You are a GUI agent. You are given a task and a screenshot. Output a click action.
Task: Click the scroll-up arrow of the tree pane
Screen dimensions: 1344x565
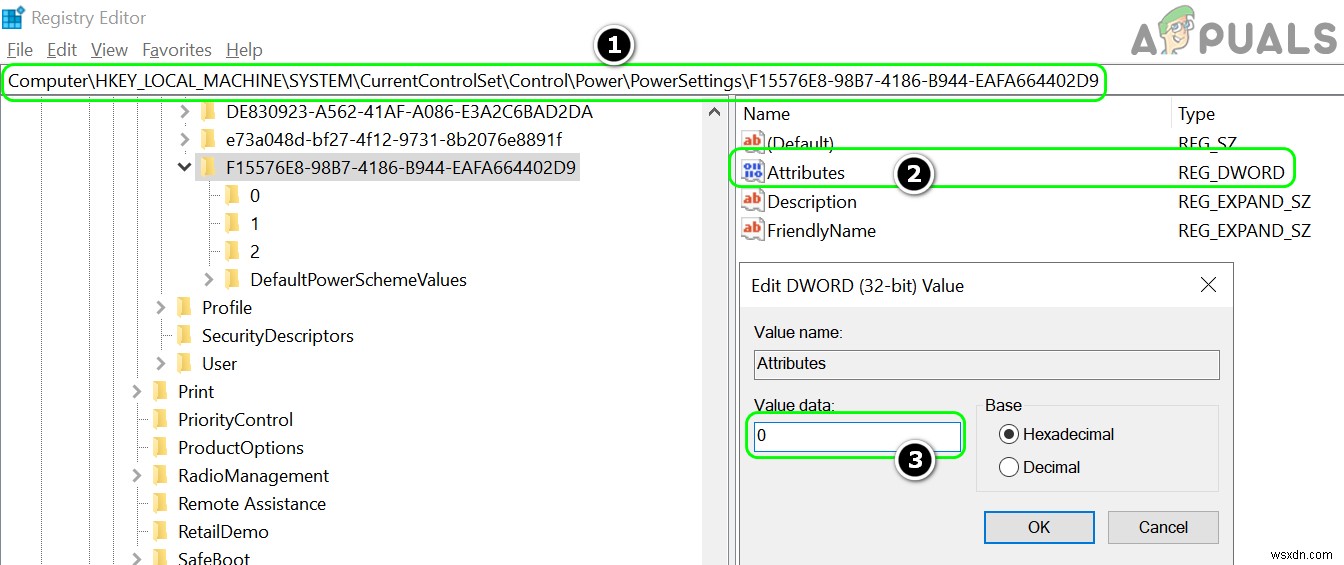coord(714,112)
